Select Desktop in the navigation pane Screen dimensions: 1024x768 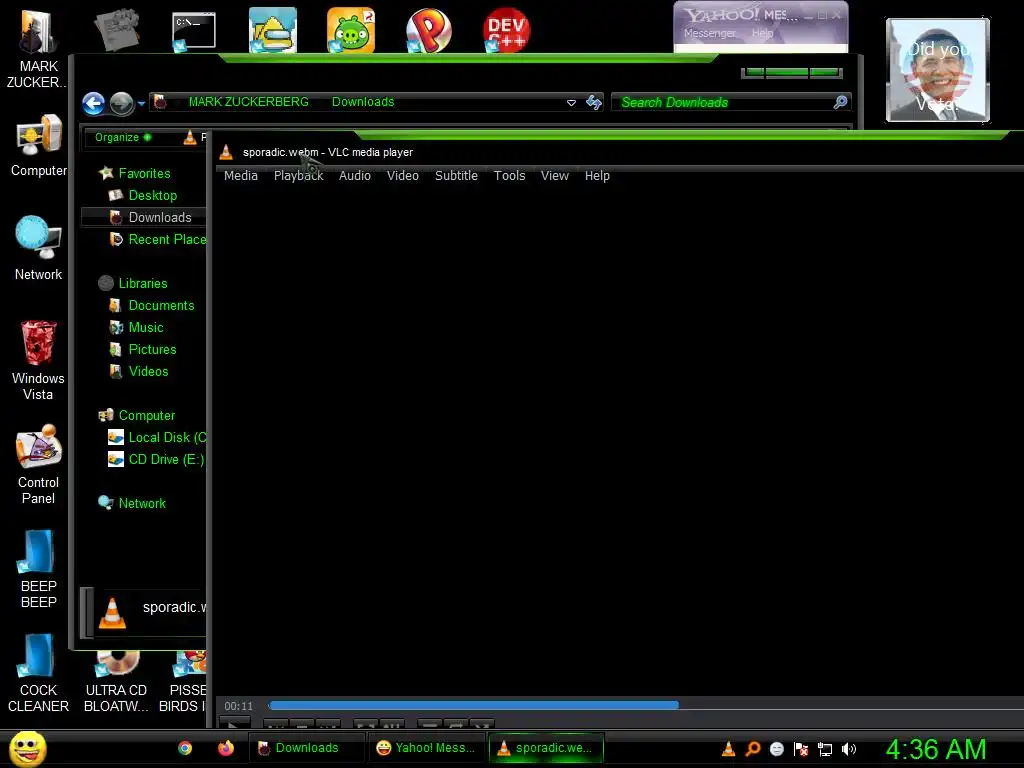[152, 195]
